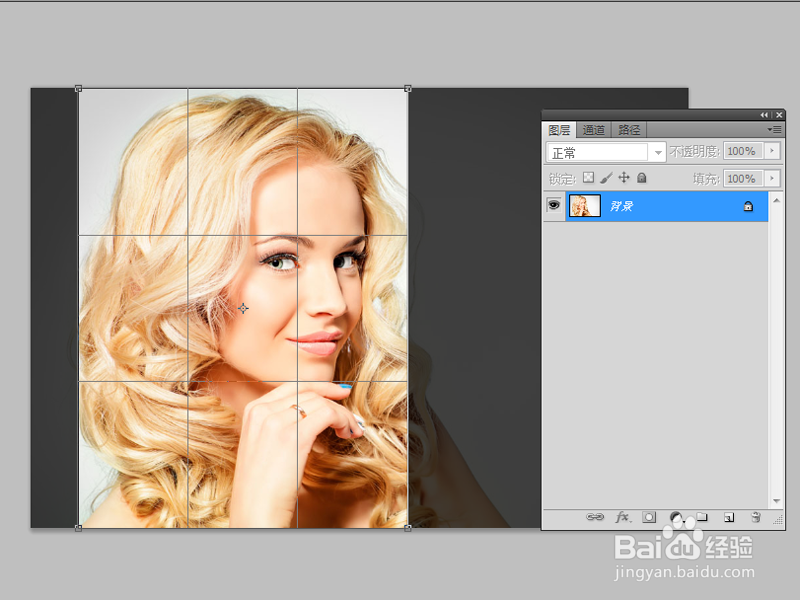This screenshot has width=800, height=600.
Task: Click layers list scroll up arrow
Action: (x=776, y=201)
